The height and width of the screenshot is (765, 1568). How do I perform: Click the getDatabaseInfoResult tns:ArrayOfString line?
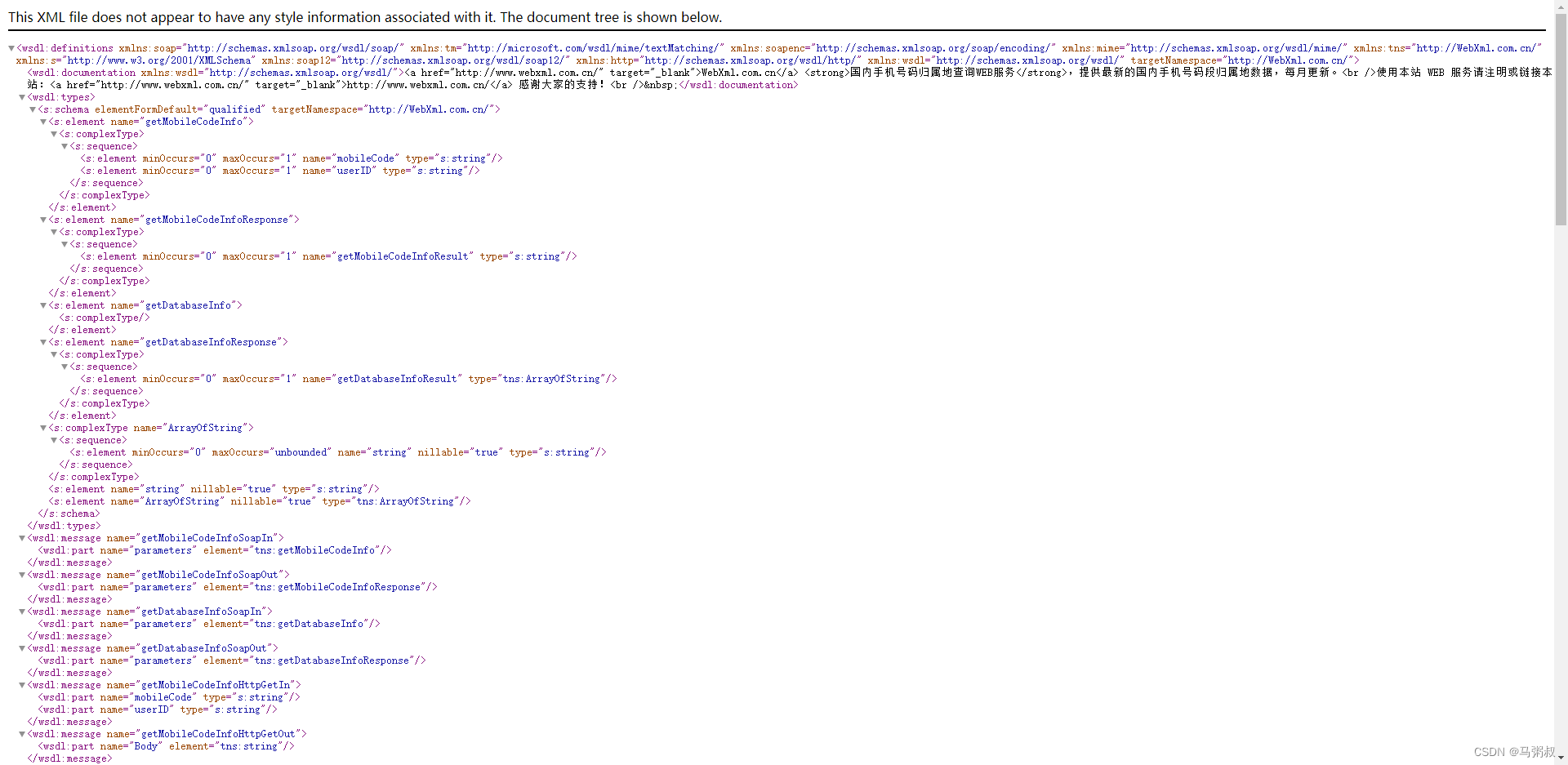coord(349,379)
